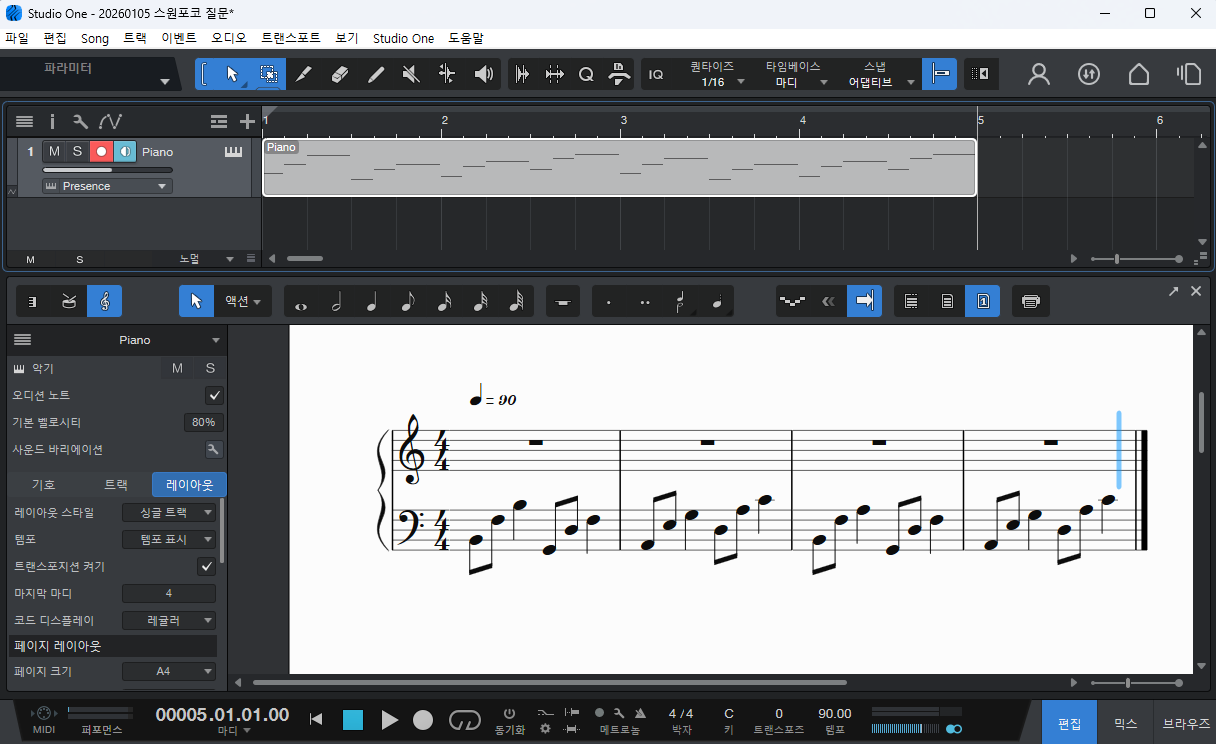Screen dimensions: 1216x744
Task: Open the Score view with treble clef icon
Action: (x=104, y=300)
